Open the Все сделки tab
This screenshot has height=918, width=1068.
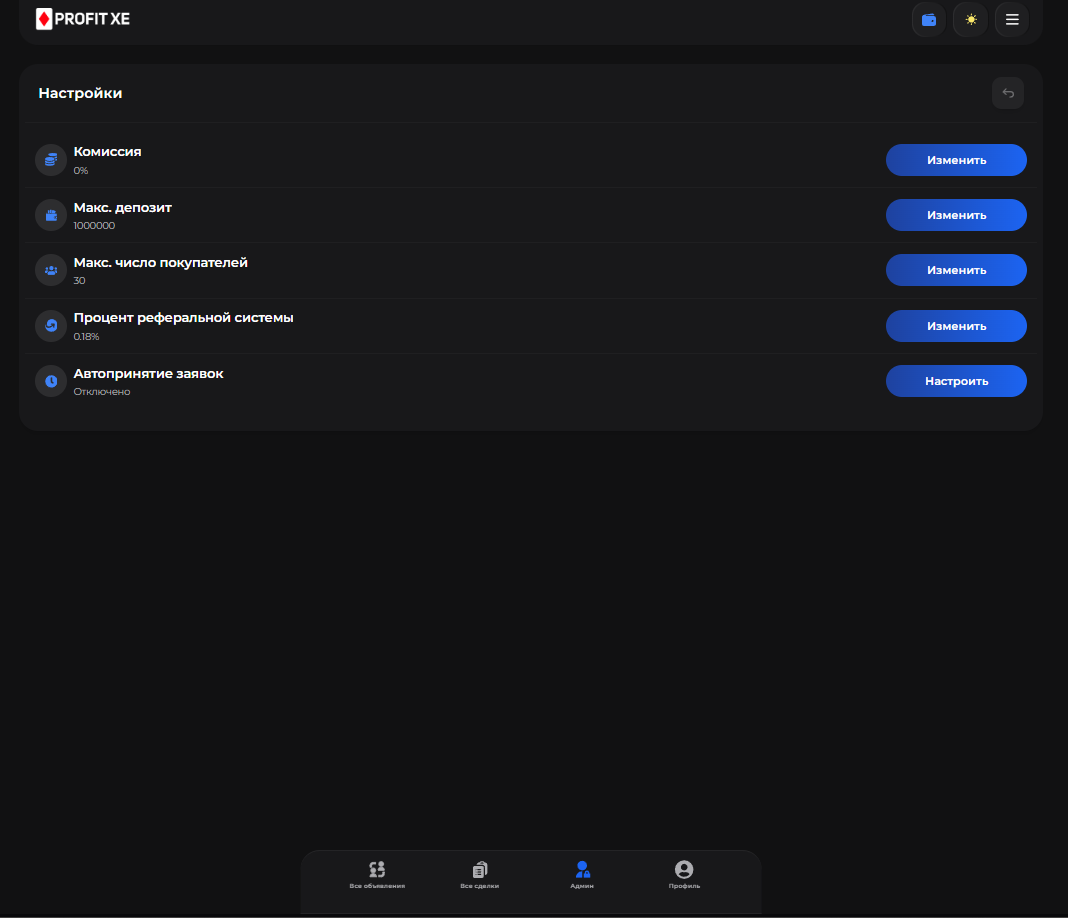pyautogui.click(x=480, y=875)
